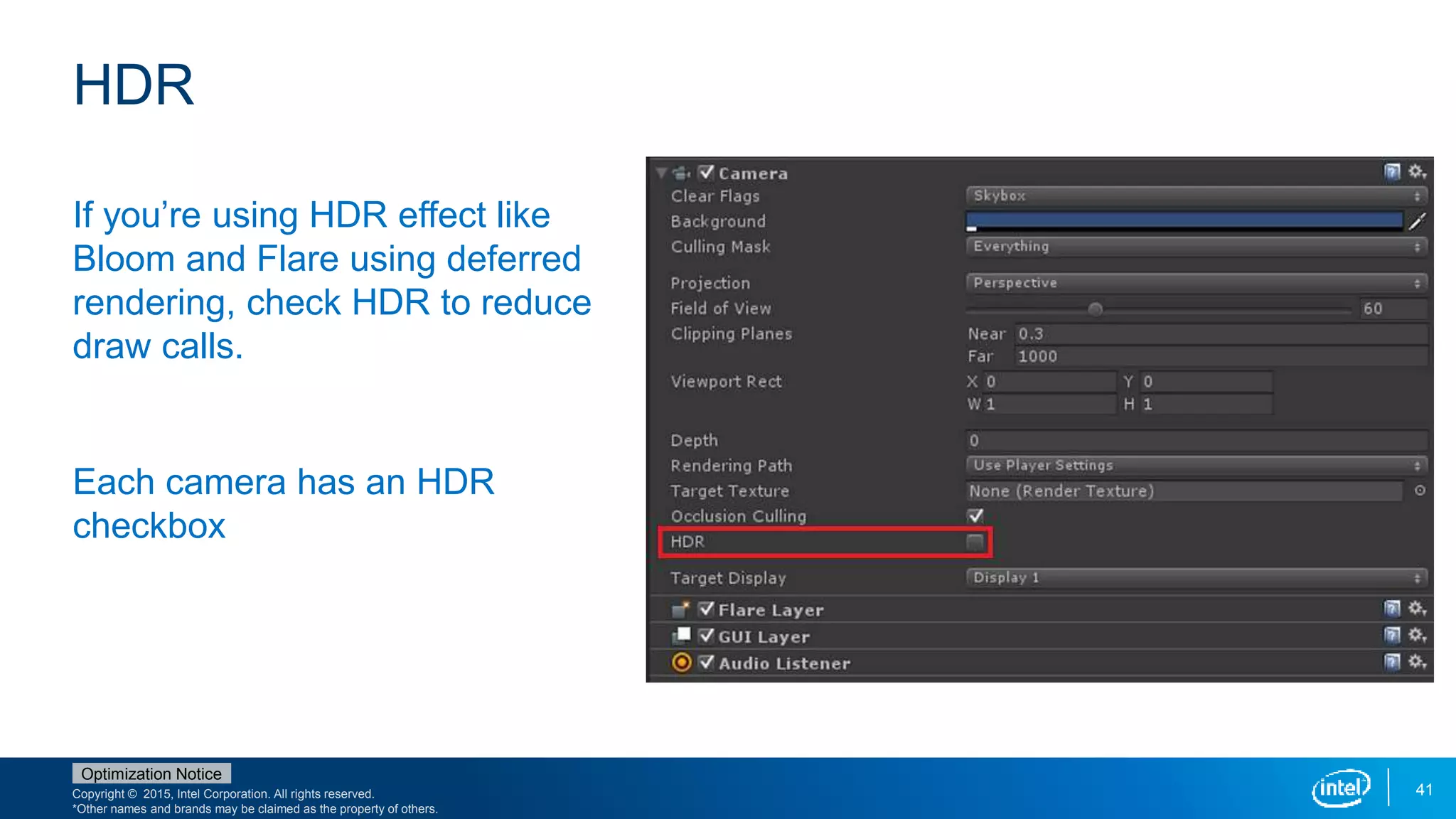The height and width of the screenshot is (819, 1456).
Task: Click the GUI Layer component header
Action: click(764, 636)
